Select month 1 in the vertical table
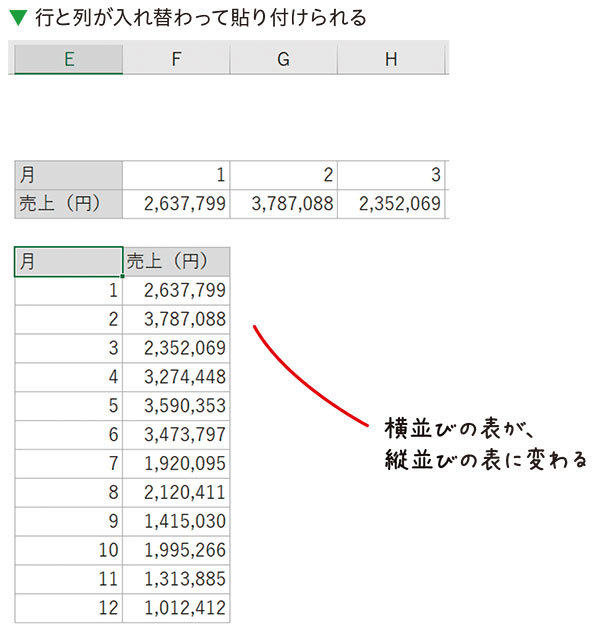This screenshot has height=640, width=600. 69,291
